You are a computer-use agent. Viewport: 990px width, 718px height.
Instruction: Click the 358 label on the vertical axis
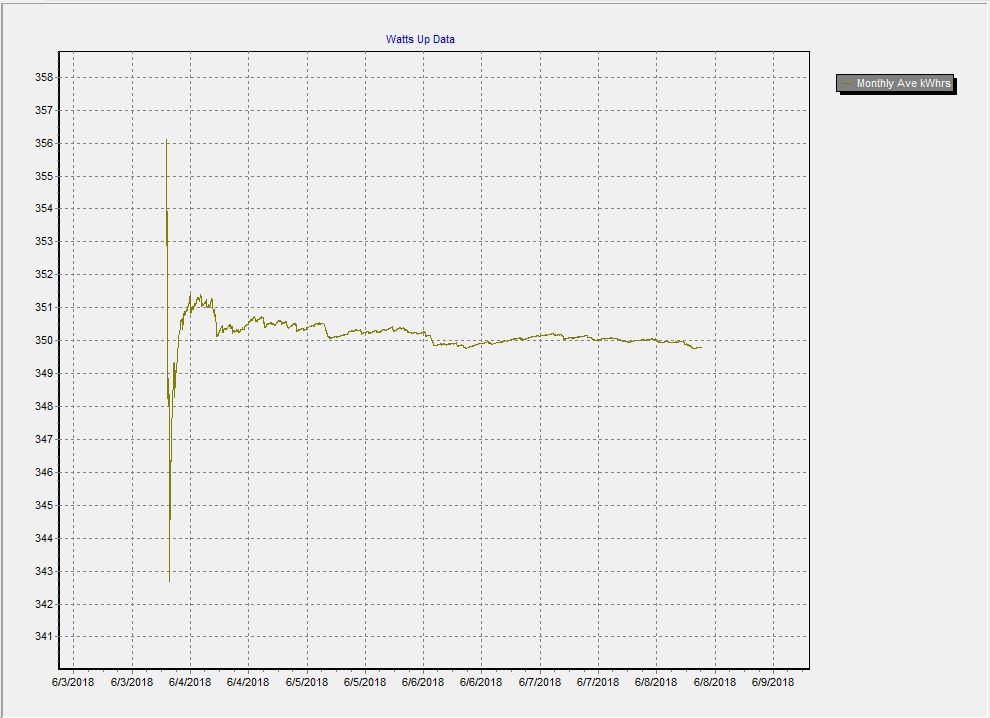tap(44, 78)
